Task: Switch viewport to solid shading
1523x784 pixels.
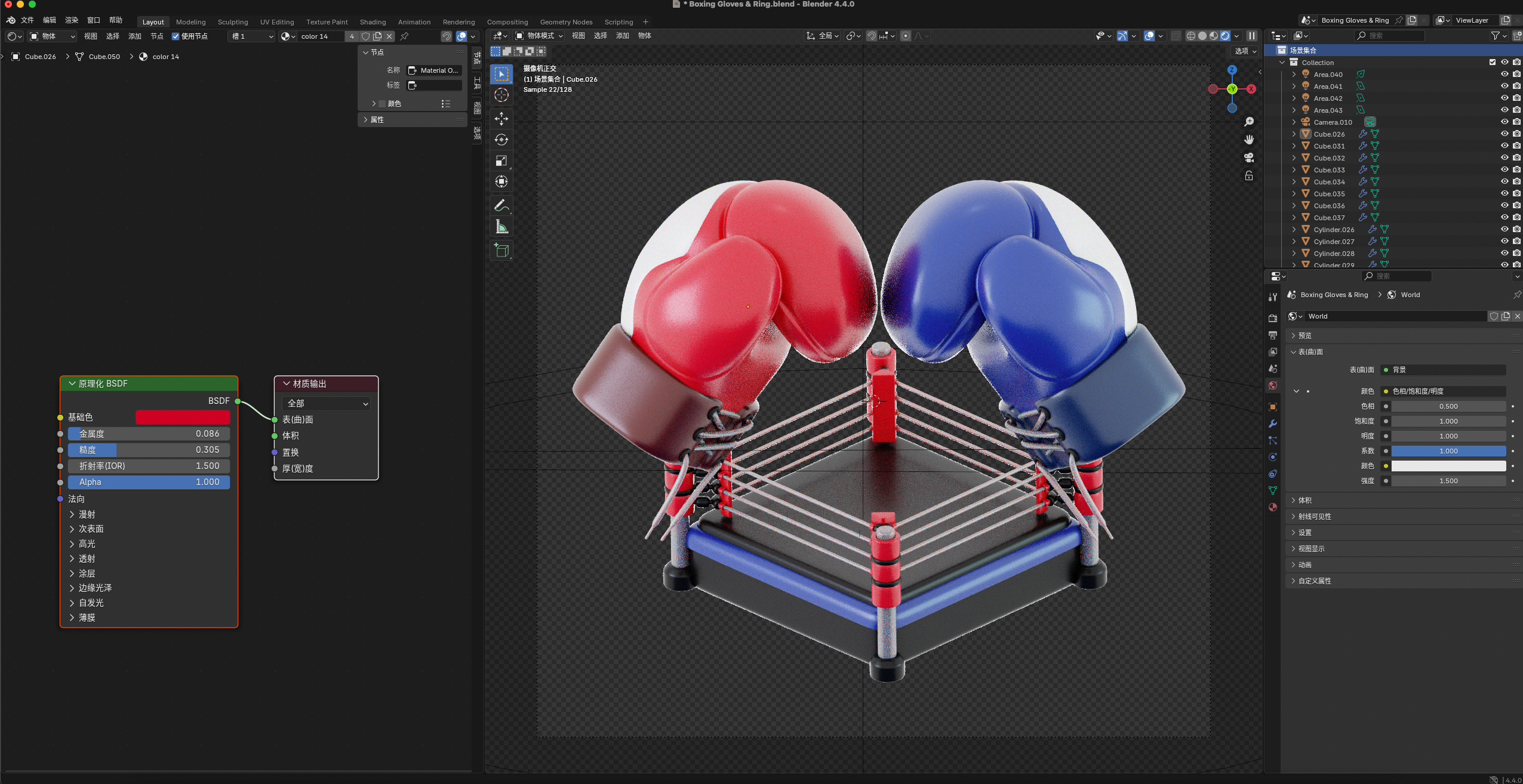Action: 1202,36
